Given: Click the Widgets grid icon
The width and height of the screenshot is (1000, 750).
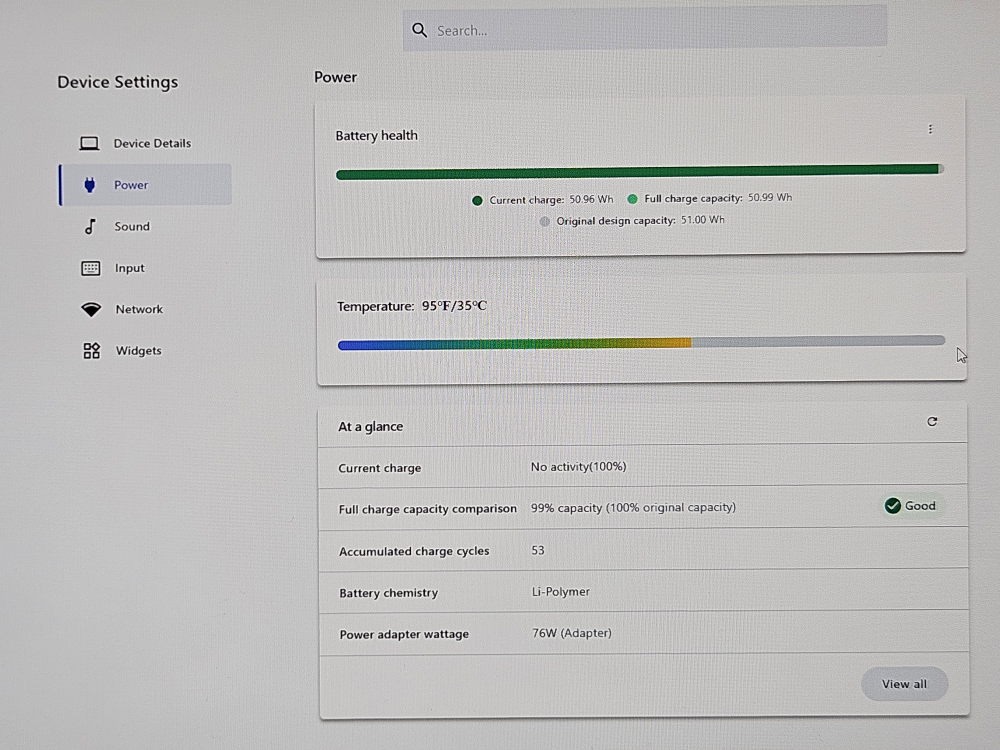Looking at the screenshot, I should pyautogui.click(x=91, y=351).
